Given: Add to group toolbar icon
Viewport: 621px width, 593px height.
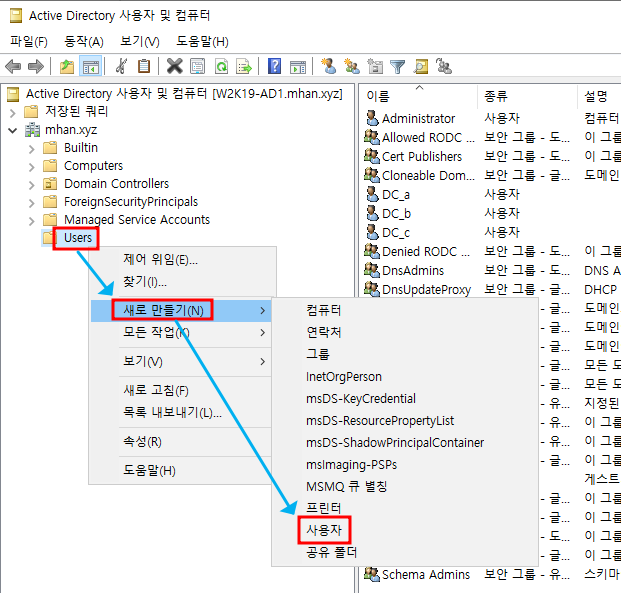Looking at the screenshot, I should pos(444,66).
